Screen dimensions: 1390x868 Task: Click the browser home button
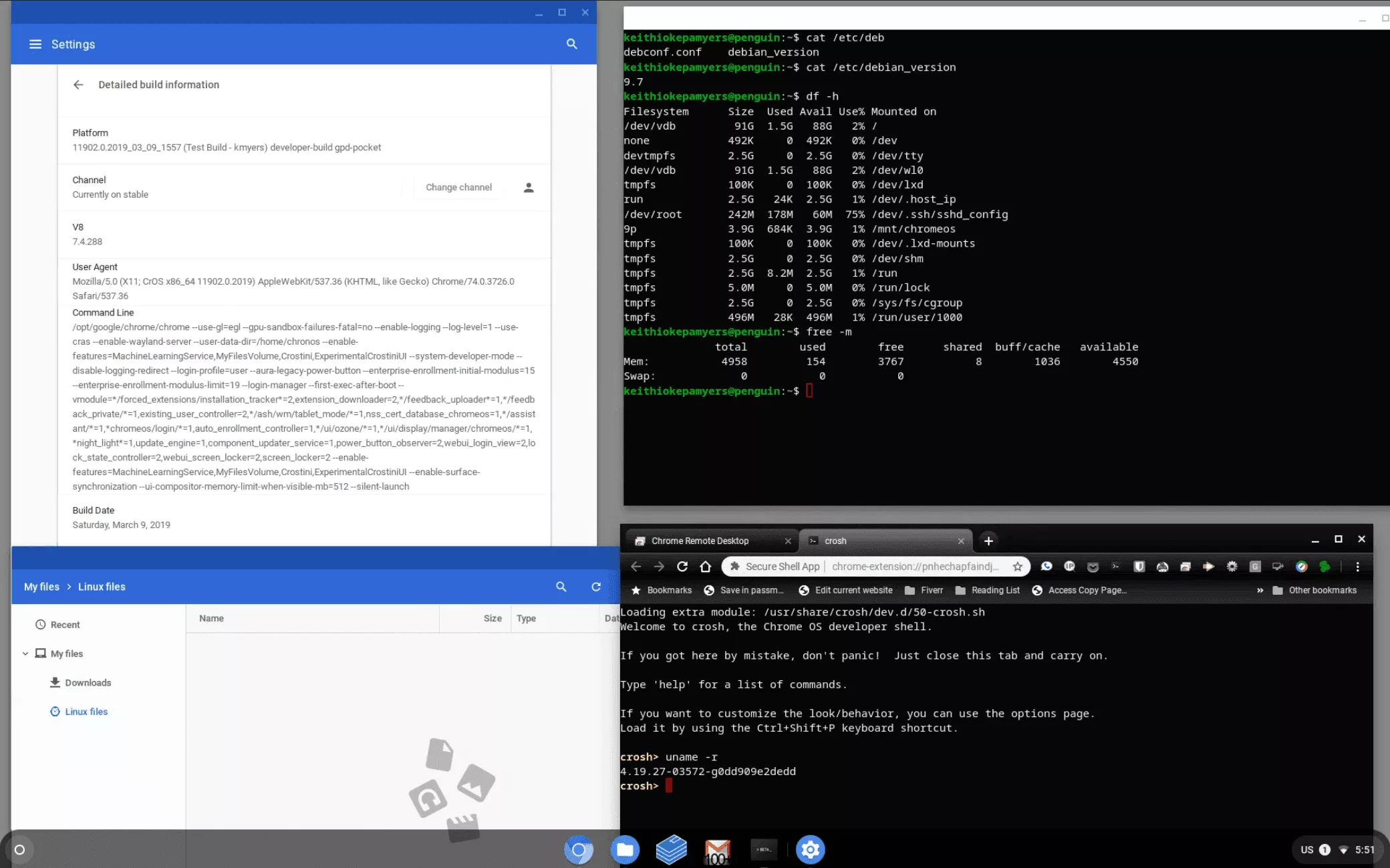pos(705,567)
